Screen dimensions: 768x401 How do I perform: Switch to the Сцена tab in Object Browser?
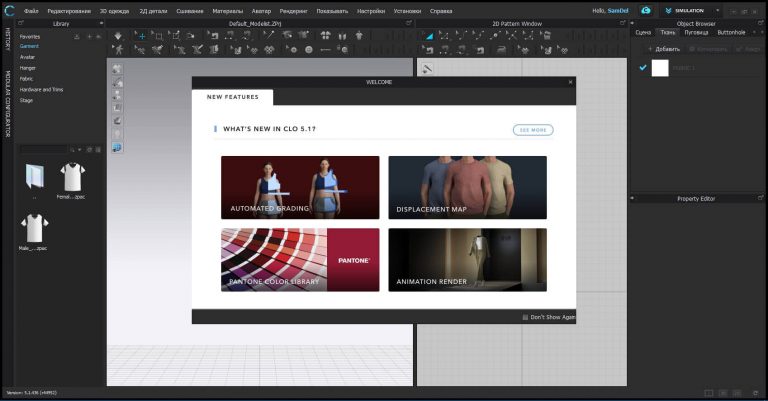[x=643, y=32]
